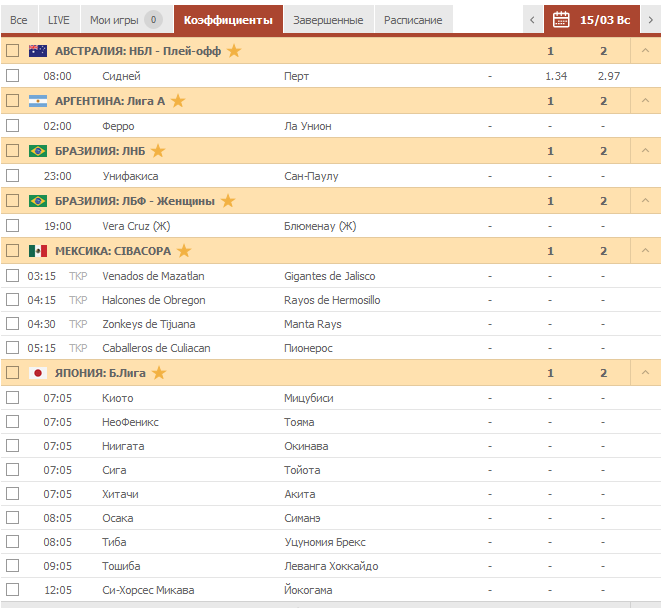The image size is (670, 608).
Task: Click odds 1.34 for Сидней
Action: [556, 76]
